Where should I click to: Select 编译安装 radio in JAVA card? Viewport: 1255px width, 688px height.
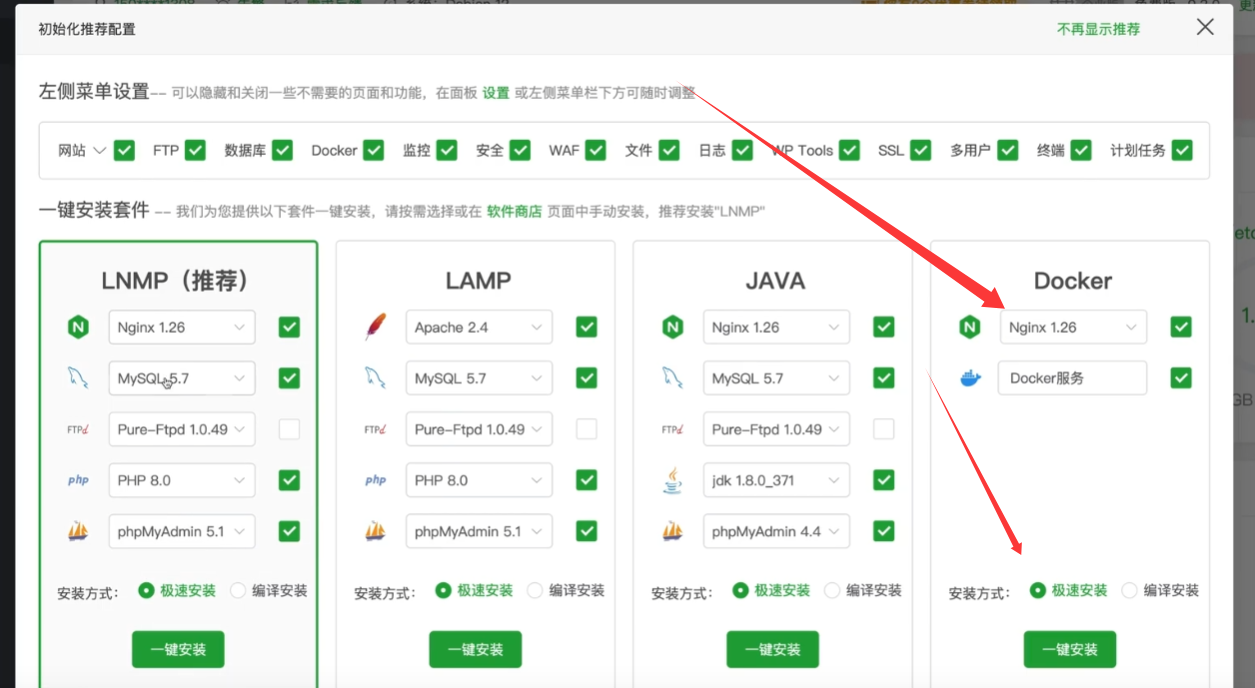tap(832, 590)
